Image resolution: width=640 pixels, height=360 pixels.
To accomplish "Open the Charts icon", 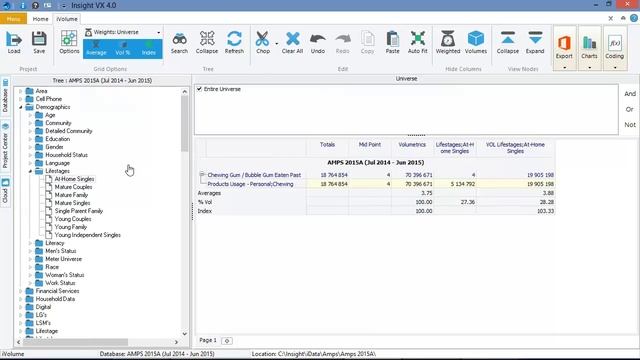I will pyautogui.click(x=589, y=43).
